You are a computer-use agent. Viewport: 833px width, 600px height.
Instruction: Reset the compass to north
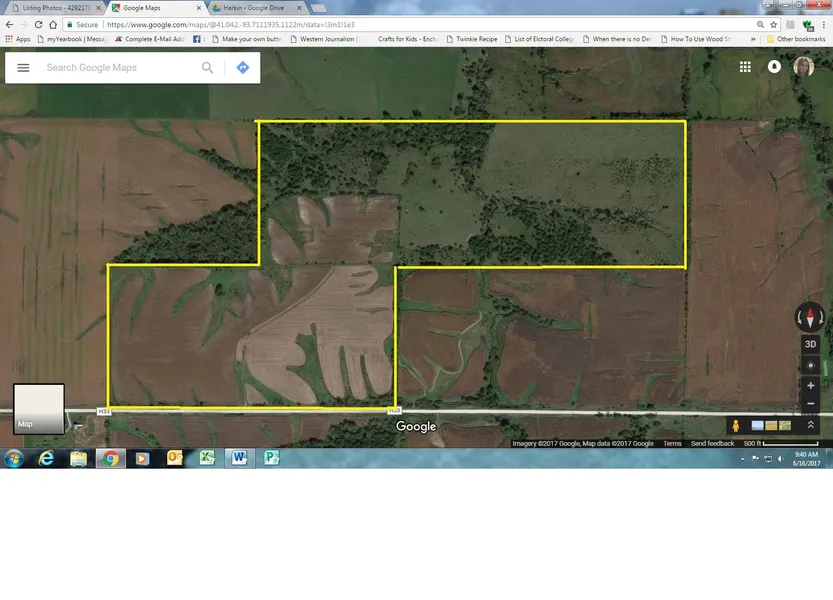[810, 319]
